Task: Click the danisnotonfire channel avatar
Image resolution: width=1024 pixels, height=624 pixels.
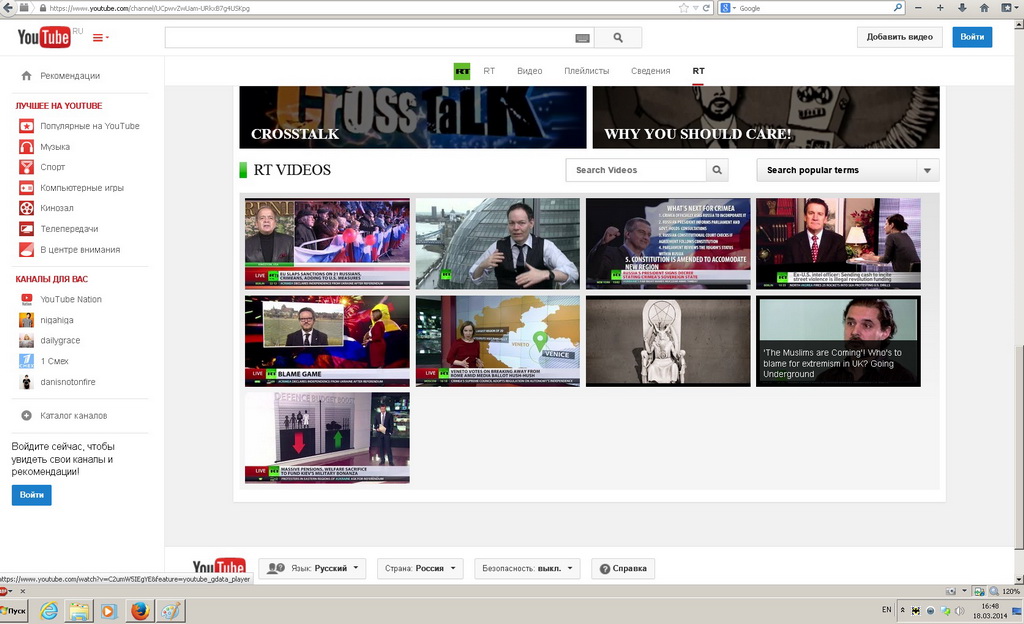Action: (26, 382)
